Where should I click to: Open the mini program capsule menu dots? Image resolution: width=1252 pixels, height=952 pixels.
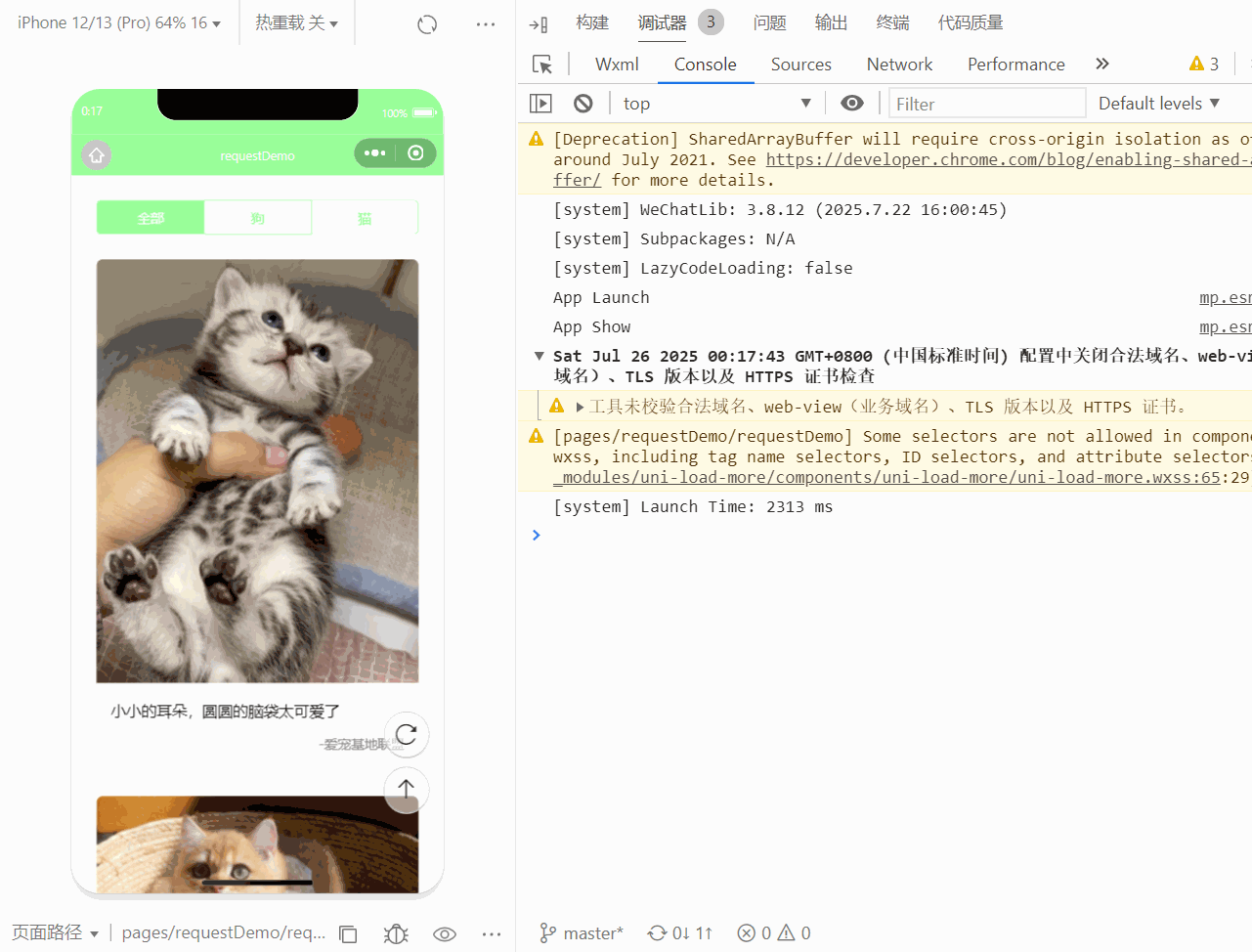click(x=375, y=152)
